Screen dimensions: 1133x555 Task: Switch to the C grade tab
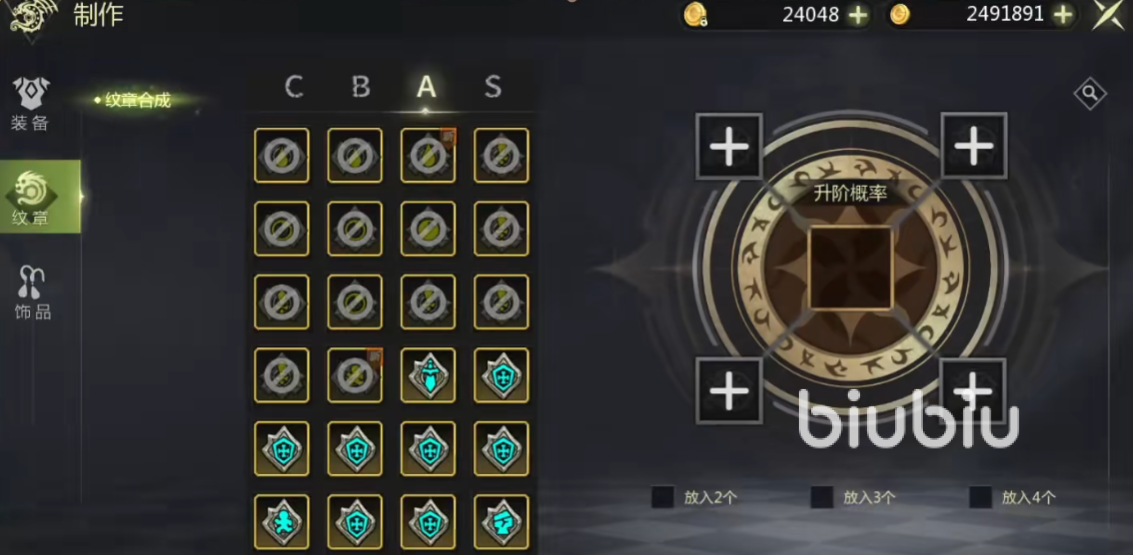click(x=293, y=87)
